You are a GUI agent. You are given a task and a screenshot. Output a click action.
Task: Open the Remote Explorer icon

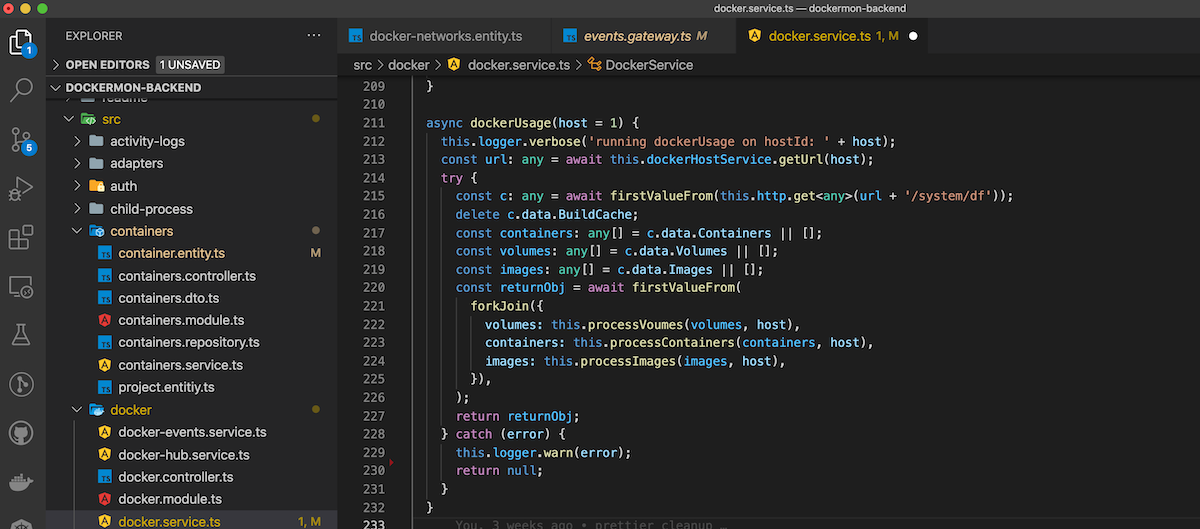[21, 287]
